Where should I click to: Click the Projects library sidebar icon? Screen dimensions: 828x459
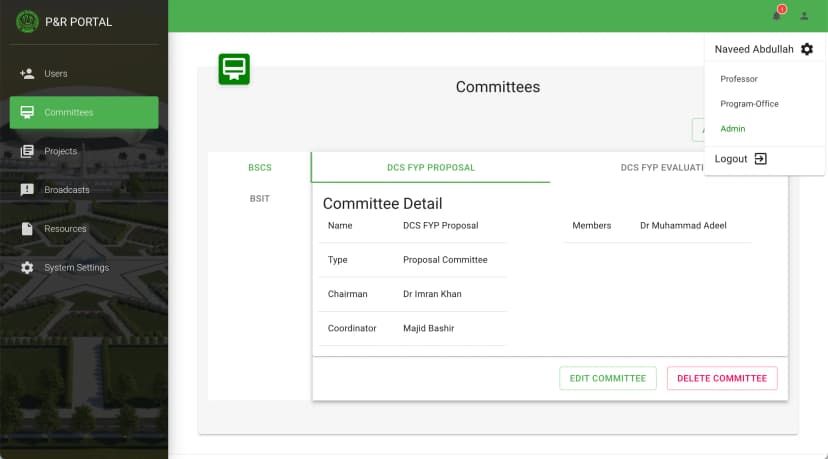point(27,151)
